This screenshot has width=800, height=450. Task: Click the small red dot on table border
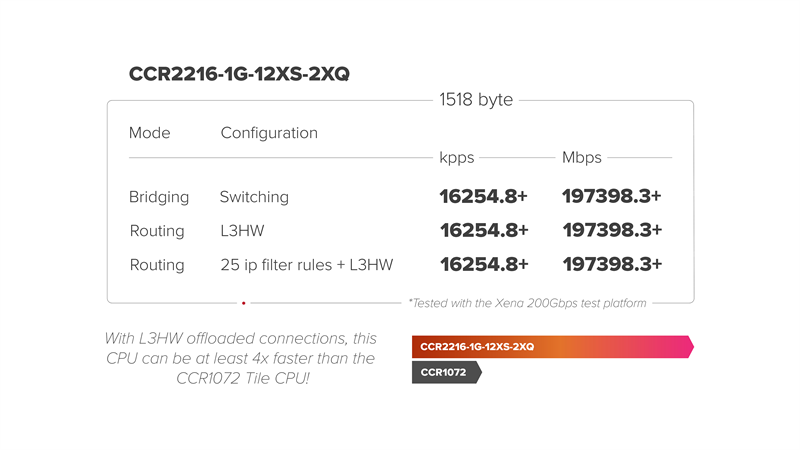(243, 302)
